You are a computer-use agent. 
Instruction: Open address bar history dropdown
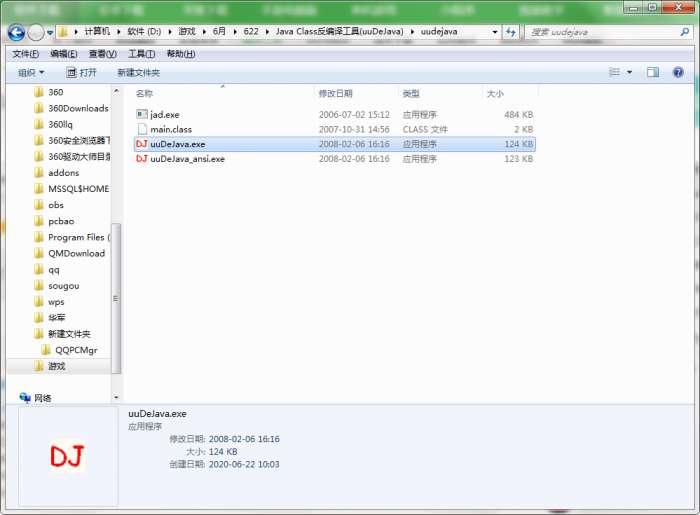[494, 32]
